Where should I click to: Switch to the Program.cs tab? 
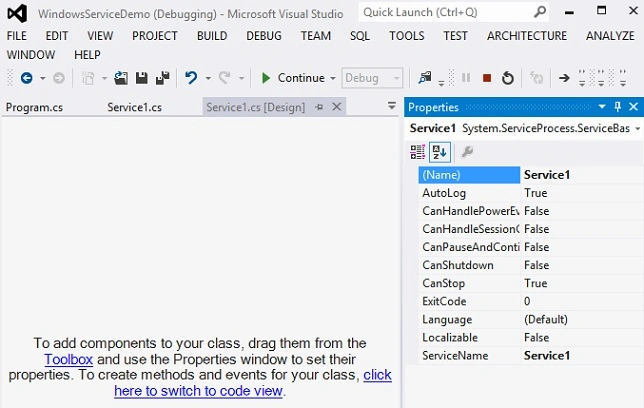[34, 107]
